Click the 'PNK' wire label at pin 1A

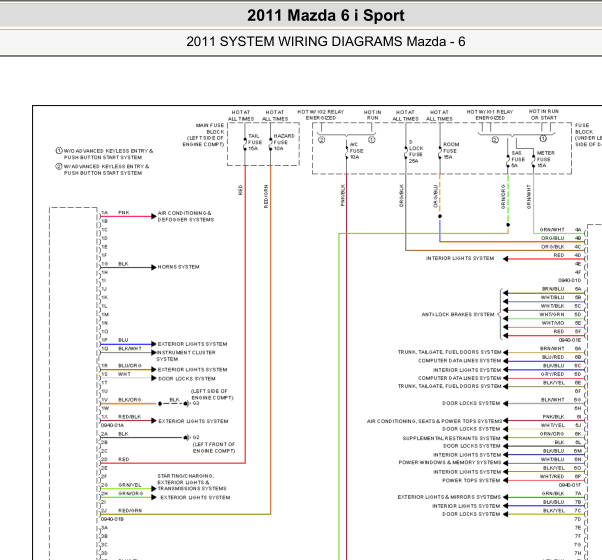[124, 213]
